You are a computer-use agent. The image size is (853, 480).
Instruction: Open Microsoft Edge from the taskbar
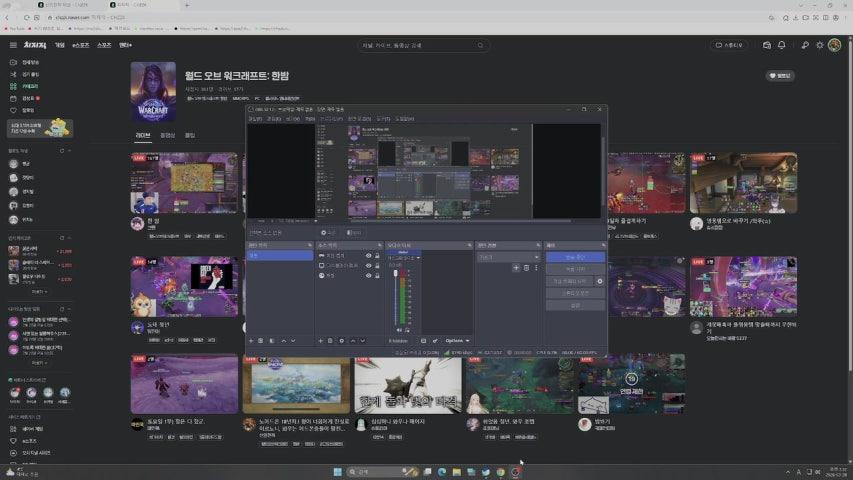point(442,472)
